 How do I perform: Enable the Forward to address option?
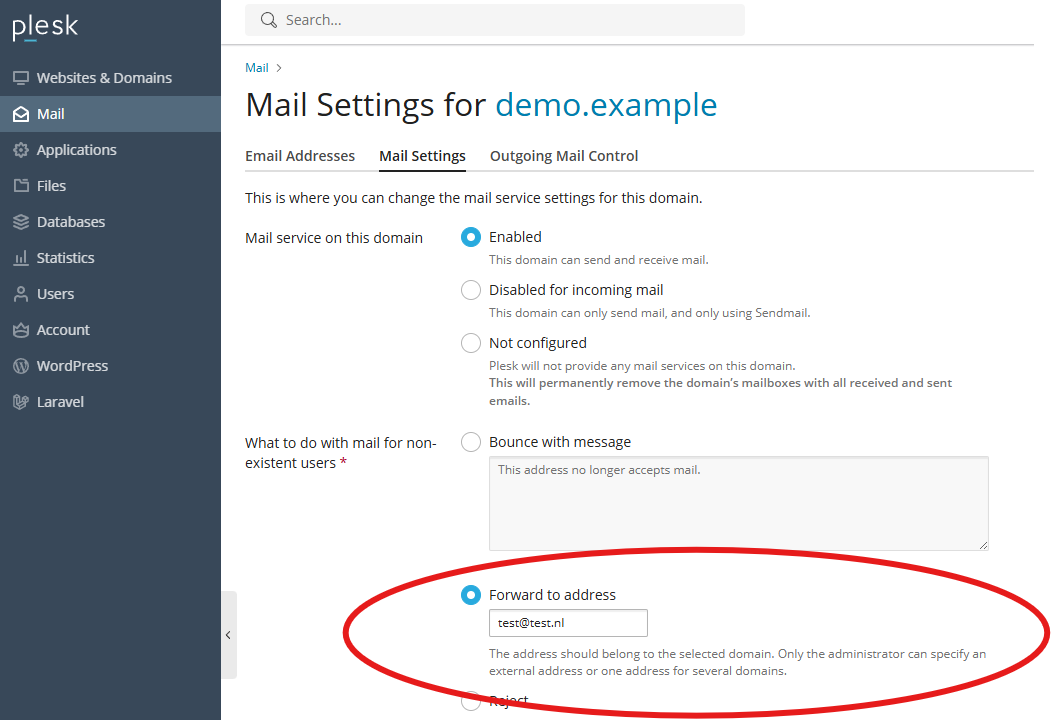[x=471, y=594]
